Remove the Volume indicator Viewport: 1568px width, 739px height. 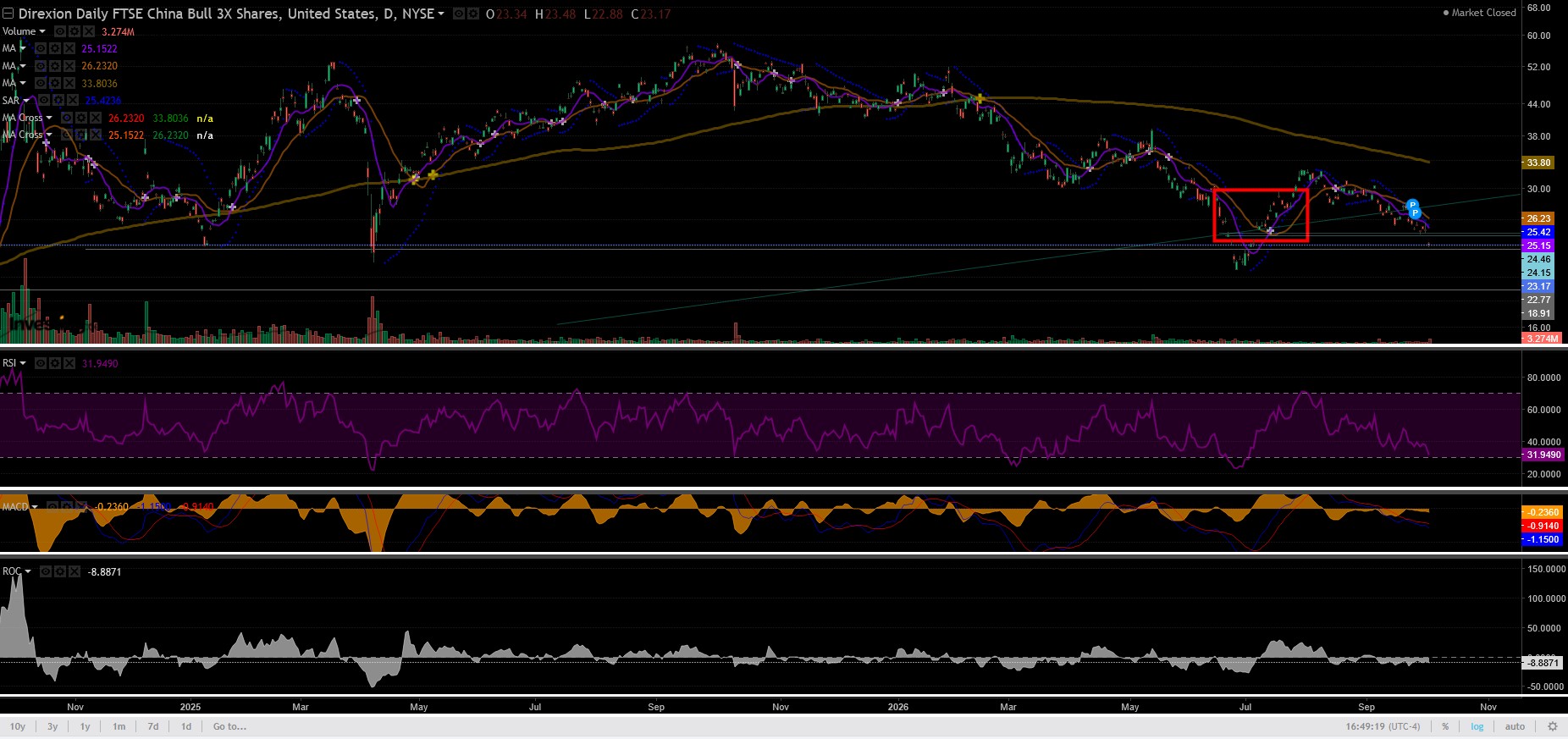click(x=88, y=31)
